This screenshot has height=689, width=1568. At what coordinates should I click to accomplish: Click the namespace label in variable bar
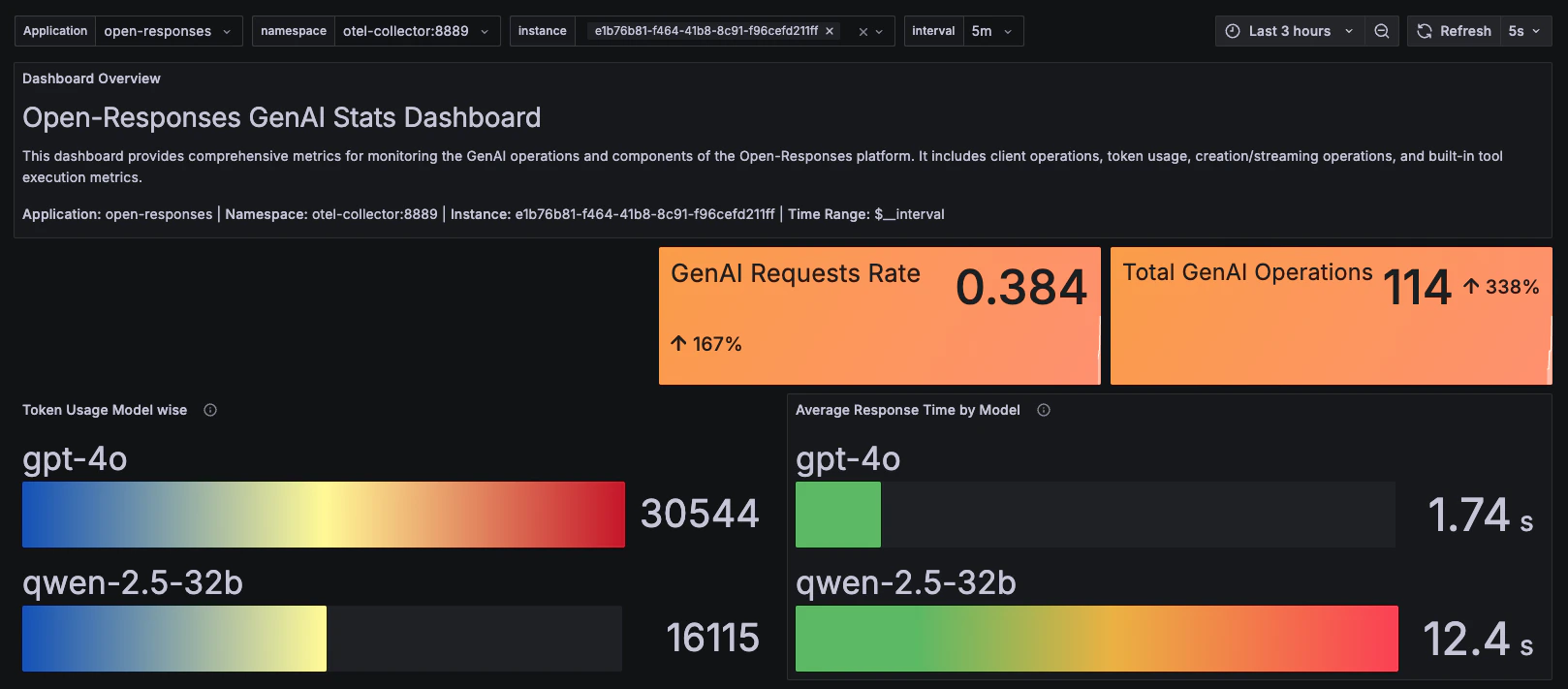294,31
